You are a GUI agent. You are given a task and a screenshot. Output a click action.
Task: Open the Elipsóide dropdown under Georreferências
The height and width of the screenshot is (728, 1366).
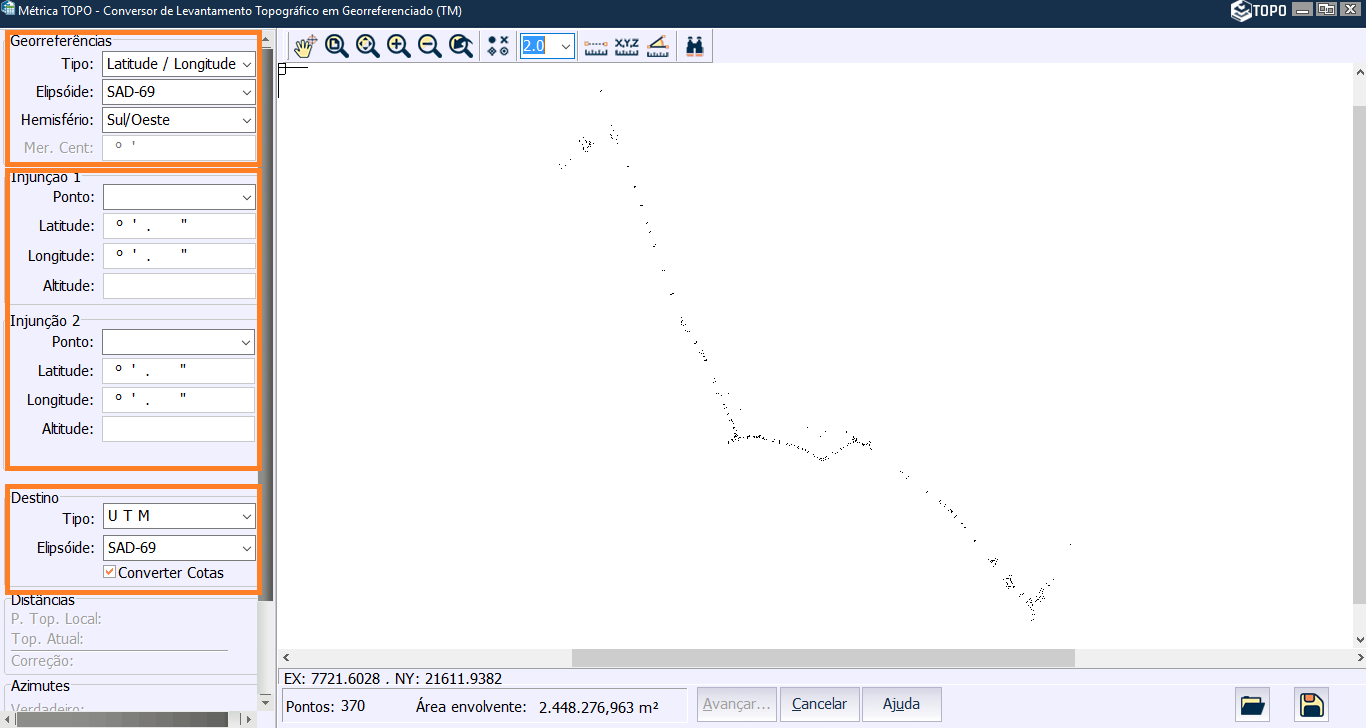point(246,91)
